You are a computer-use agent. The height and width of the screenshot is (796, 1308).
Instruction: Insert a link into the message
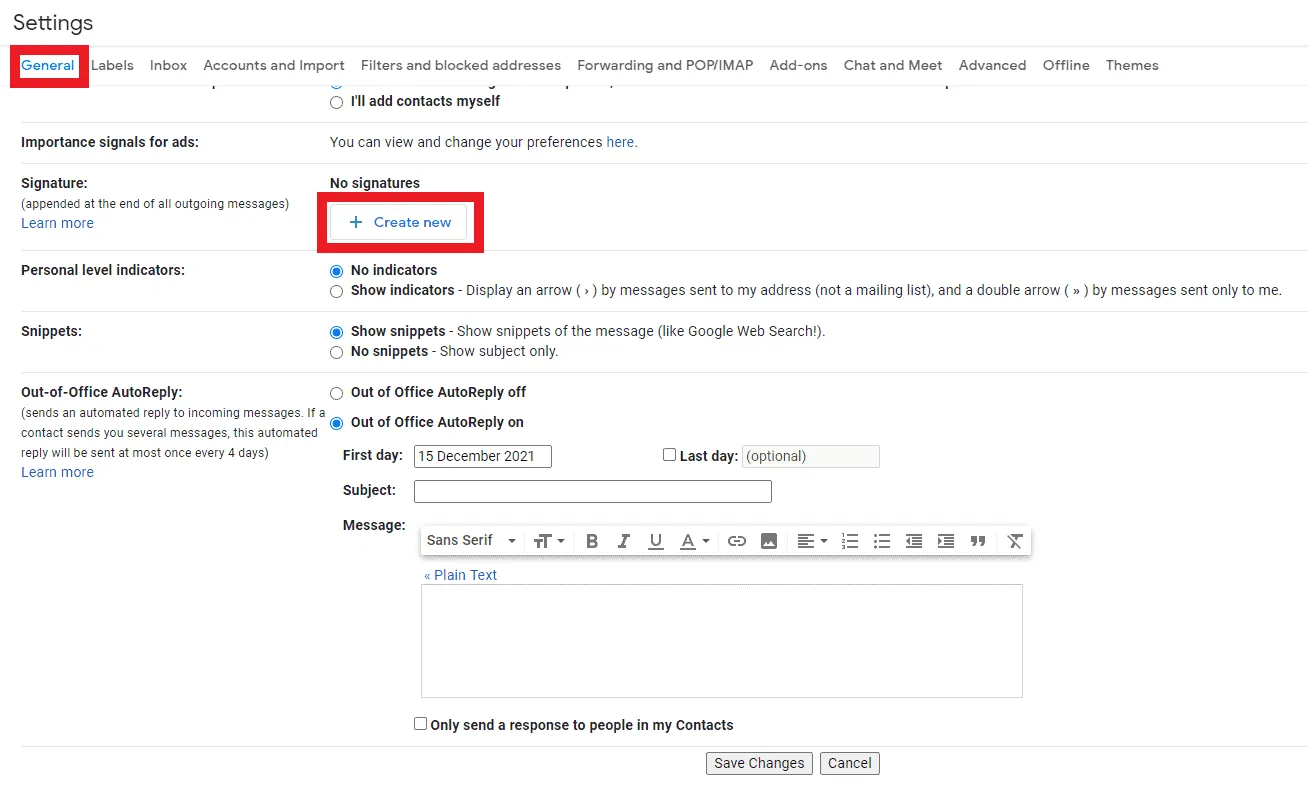click(x=737, y=541)
